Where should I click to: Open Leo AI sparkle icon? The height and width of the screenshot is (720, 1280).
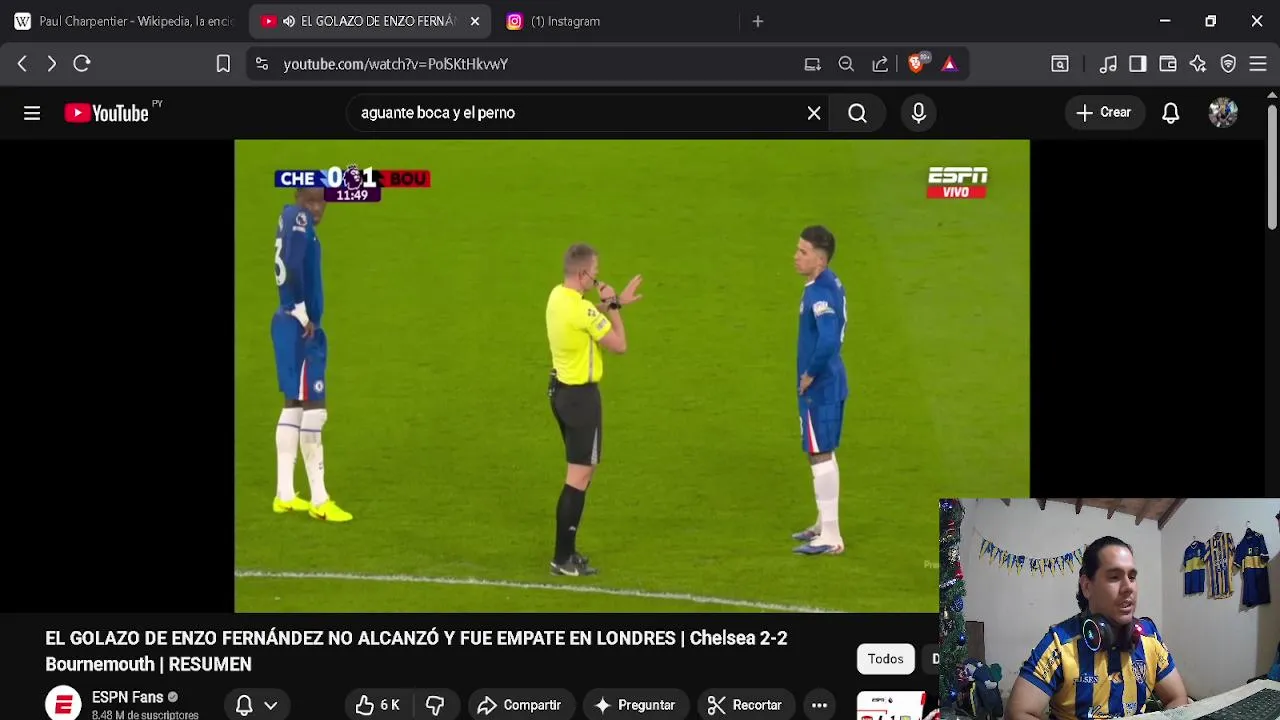pos(1198,64)
